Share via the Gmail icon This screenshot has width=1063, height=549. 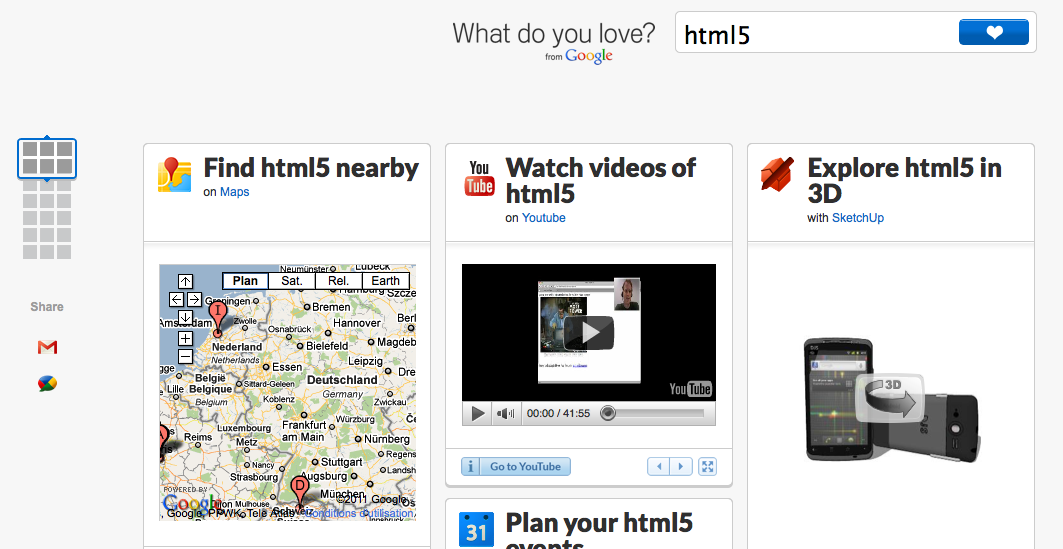tap(47, 347)
